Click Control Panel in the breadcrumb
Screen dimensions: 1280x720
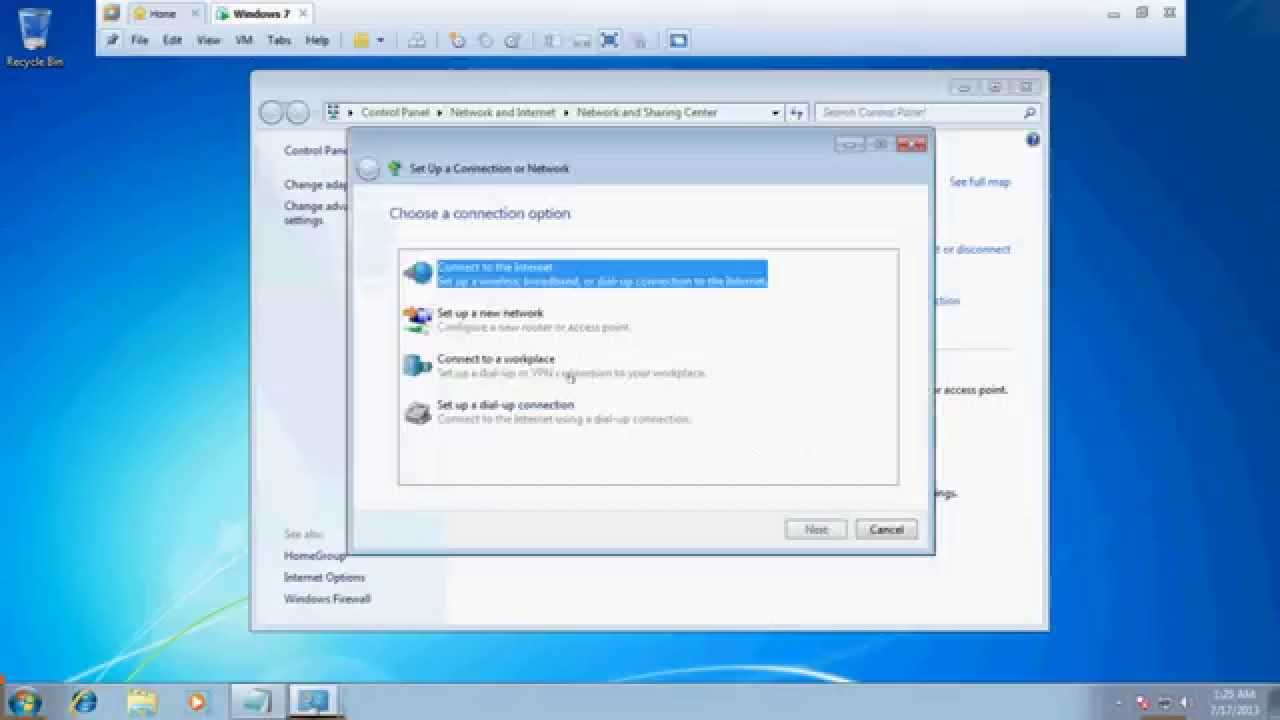(x=395, y=113)
